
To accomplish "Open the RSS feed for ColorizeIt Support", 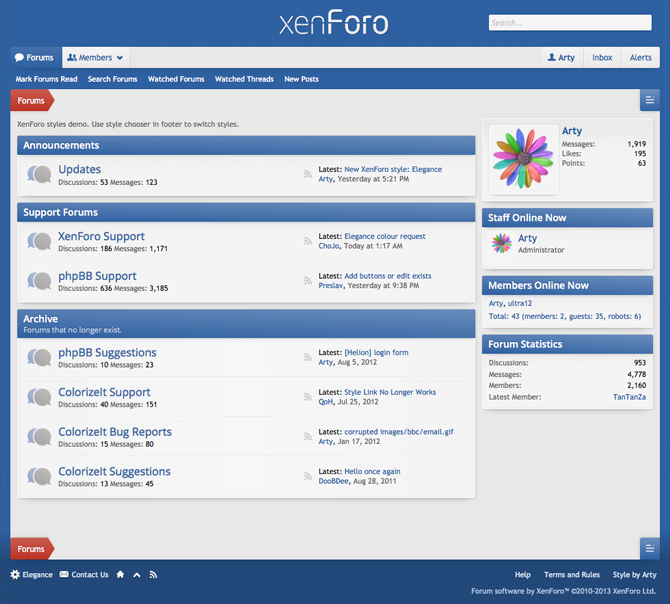I will click(308, 397).
